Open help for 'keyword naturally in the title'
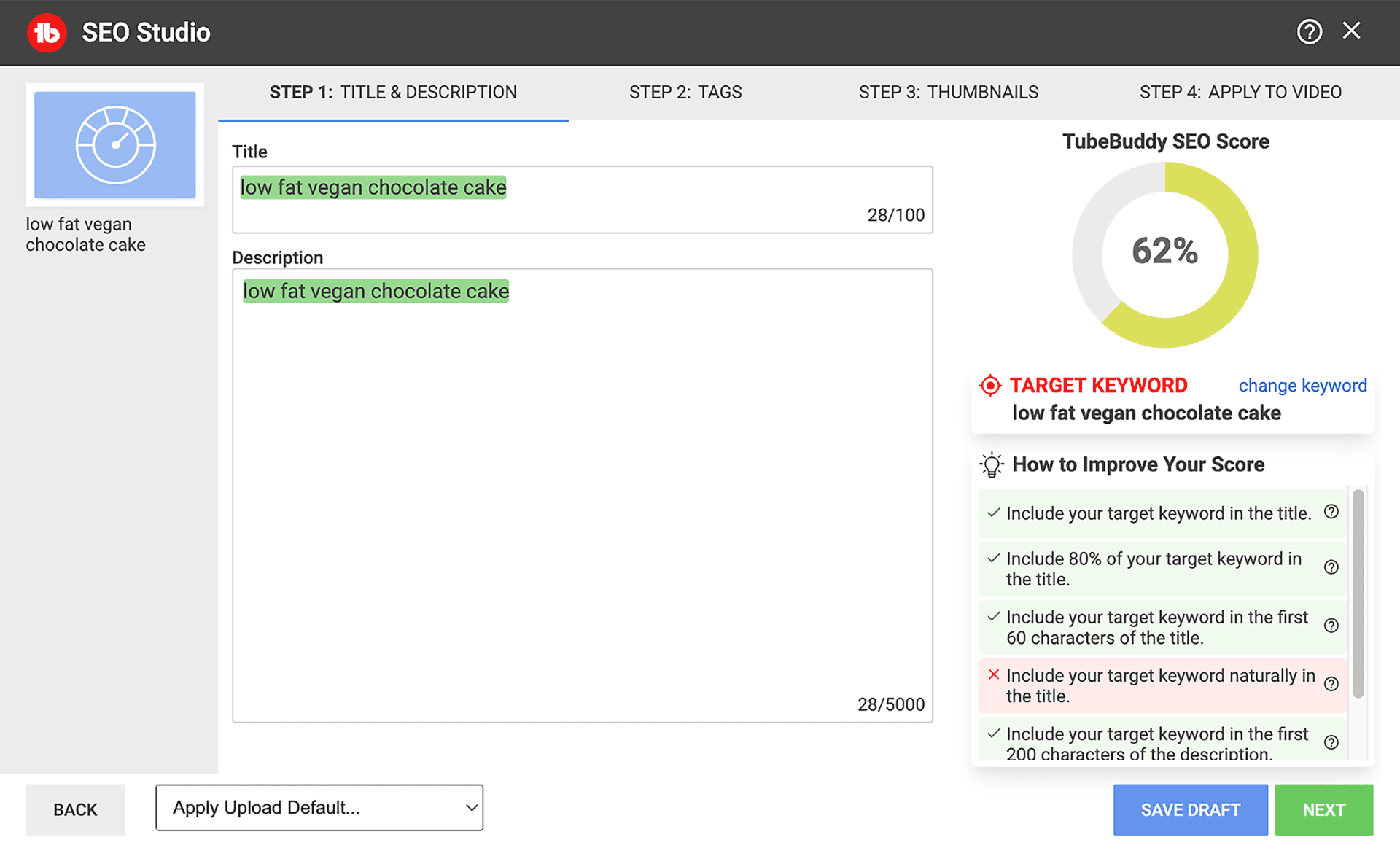 click(x=1331, y=684)
